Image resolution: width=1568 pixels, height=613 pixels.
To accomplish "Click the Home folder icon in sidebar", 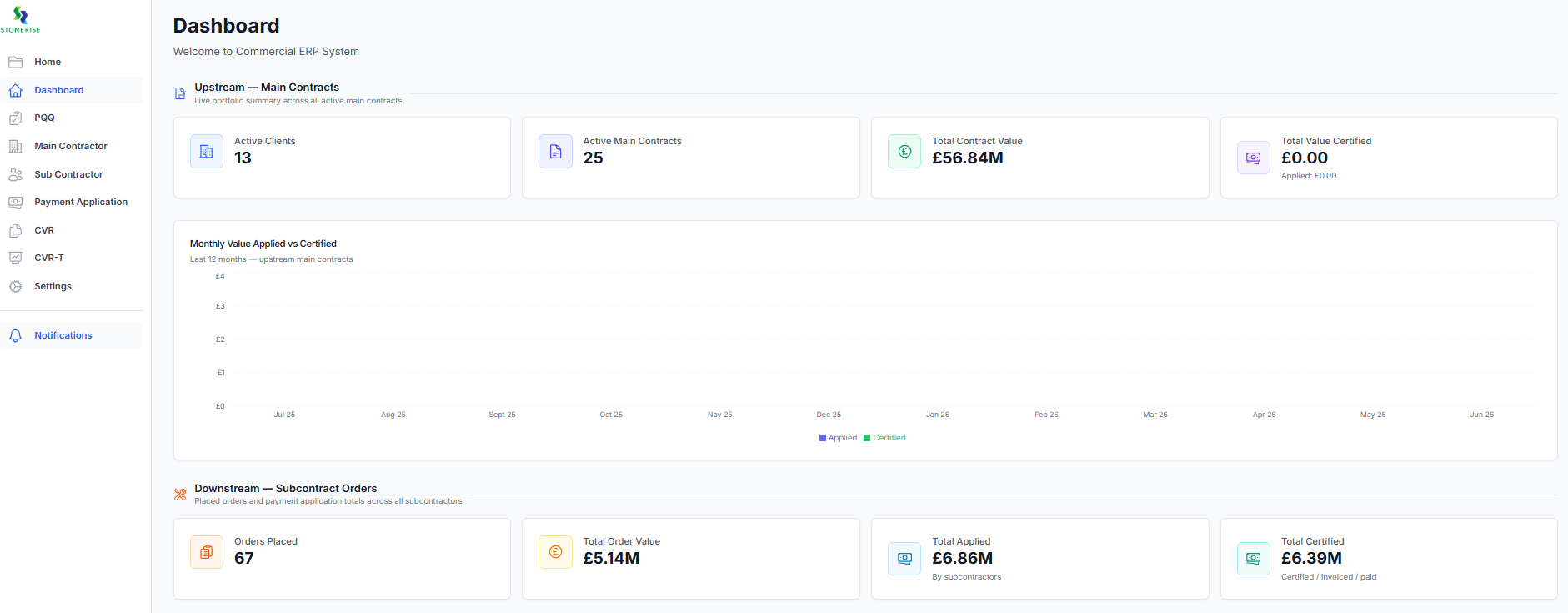I will [15, 62].
